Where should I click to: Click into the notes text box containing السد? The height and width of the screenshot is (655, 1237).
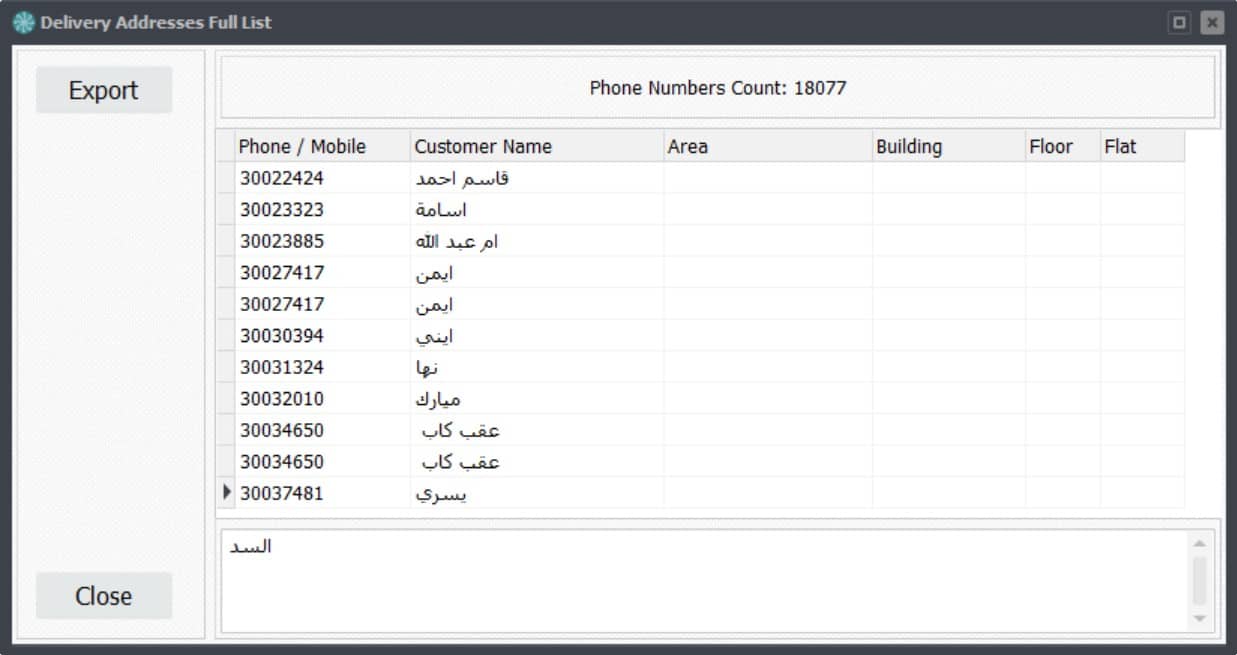703,581
